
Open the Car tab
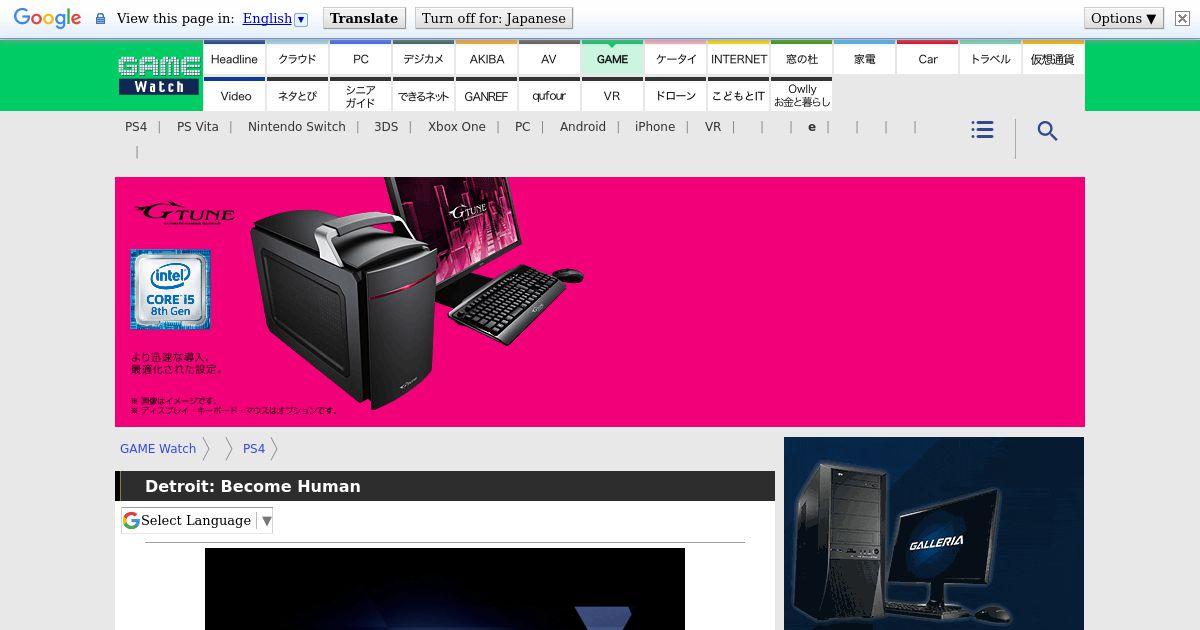[928, 59]
